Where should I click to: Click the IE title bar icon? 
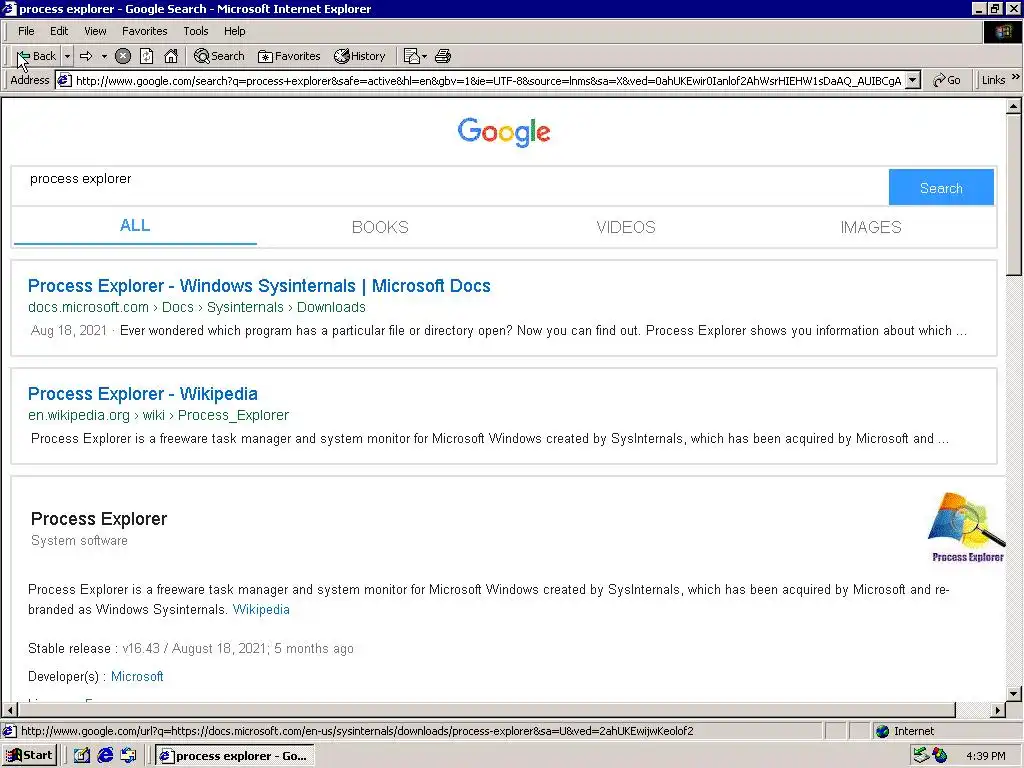tap(9, 8)
